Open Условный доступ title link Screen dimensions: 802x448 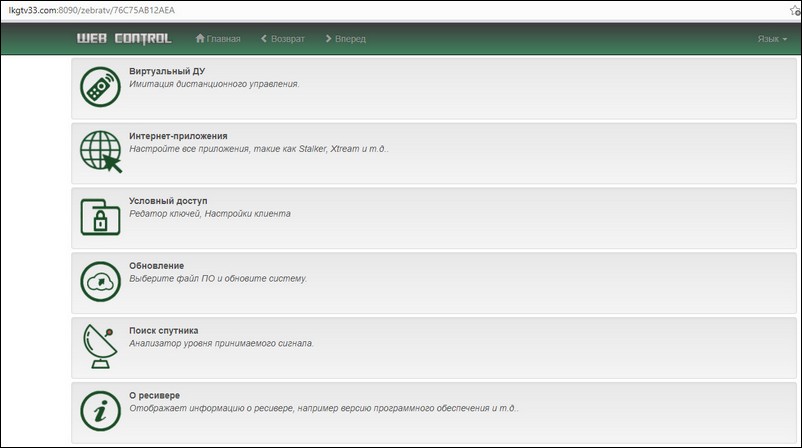point(168,201)
